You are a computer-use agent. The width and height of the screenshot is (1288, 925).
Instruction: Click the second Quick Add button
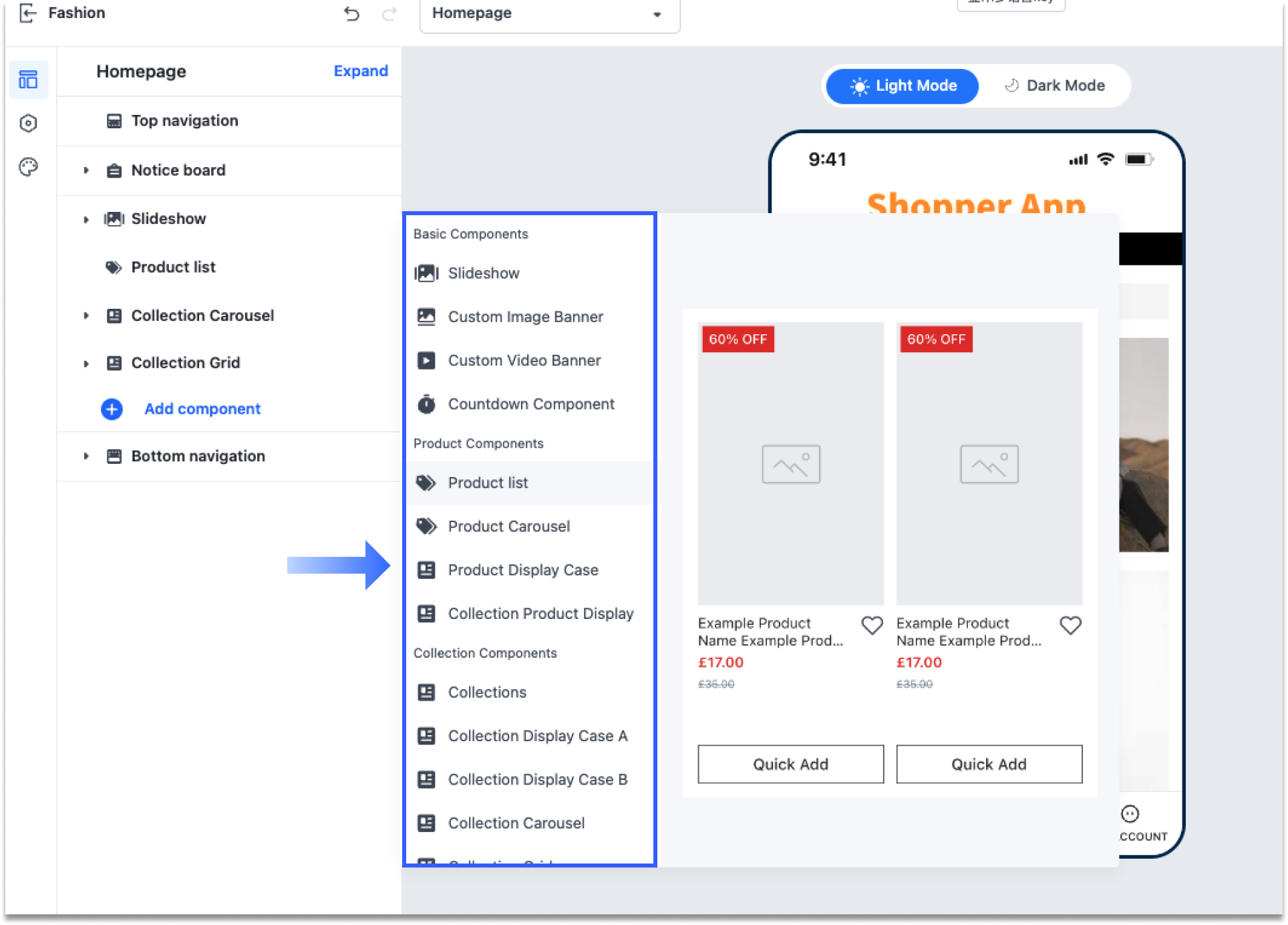989,765
